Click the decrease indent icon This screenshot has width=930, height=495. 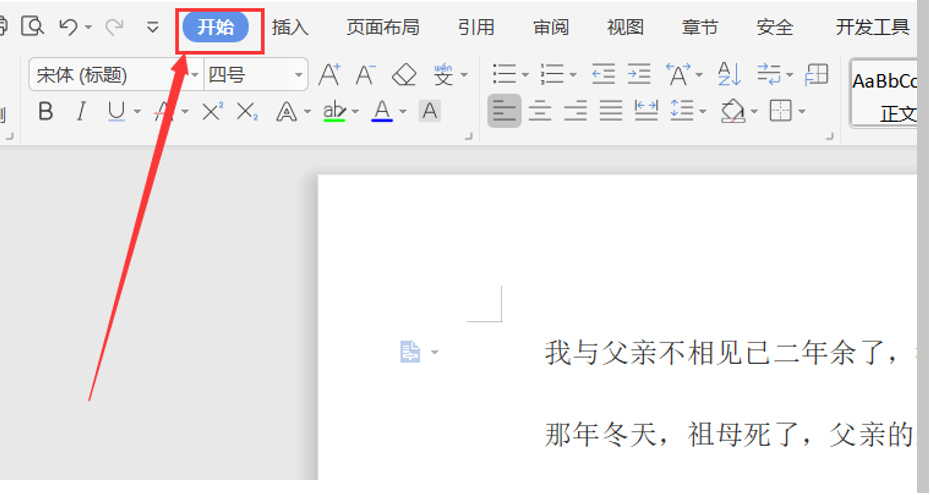[x=603, y=75]
